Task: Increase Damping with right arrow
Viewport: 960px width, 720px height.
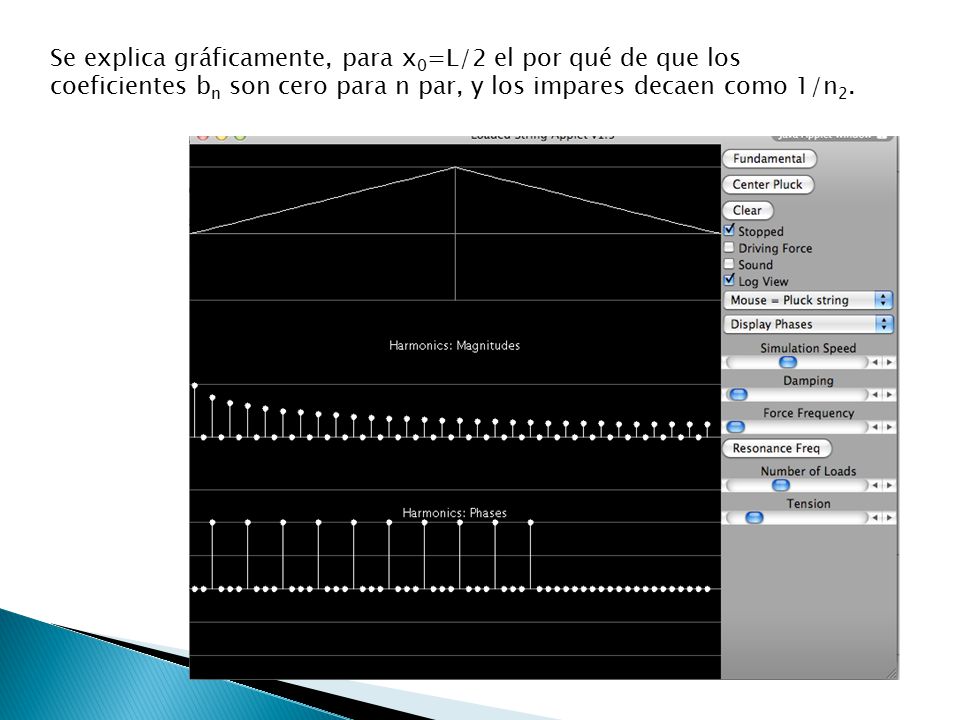Action: [x=889, y=395]
